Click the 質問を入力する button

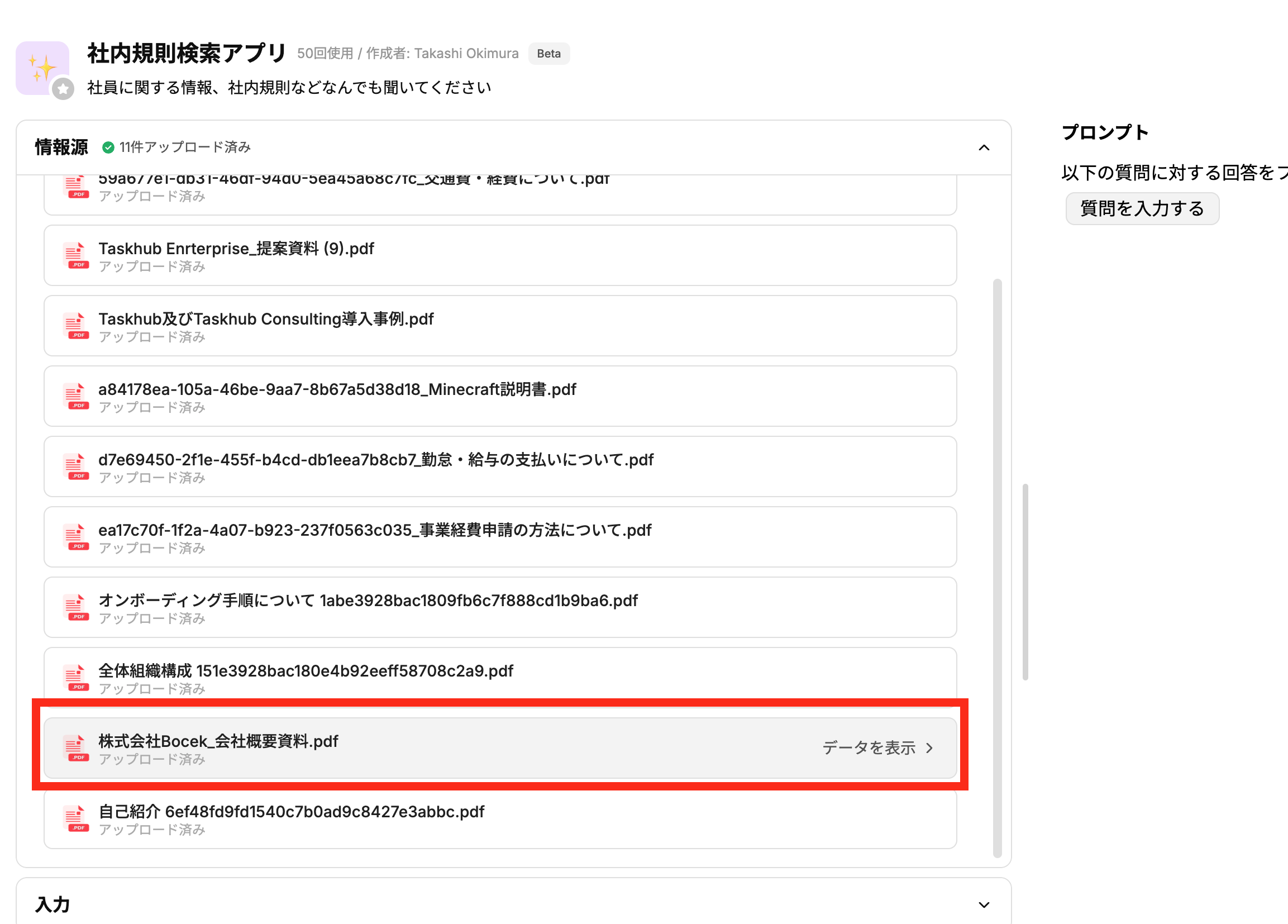(1142, 208)
